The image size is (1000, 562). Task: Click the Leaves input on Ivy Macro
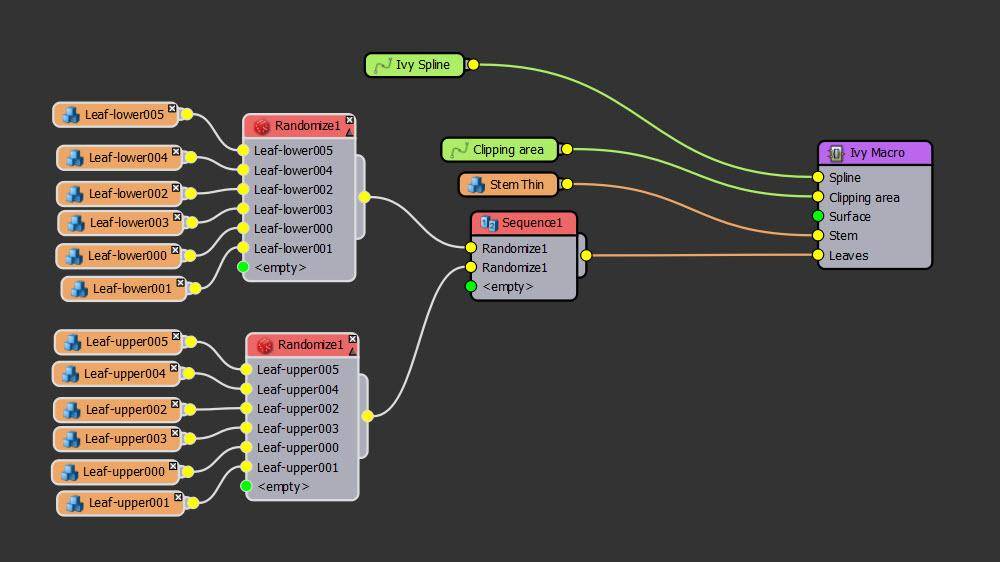click(818, 255)
